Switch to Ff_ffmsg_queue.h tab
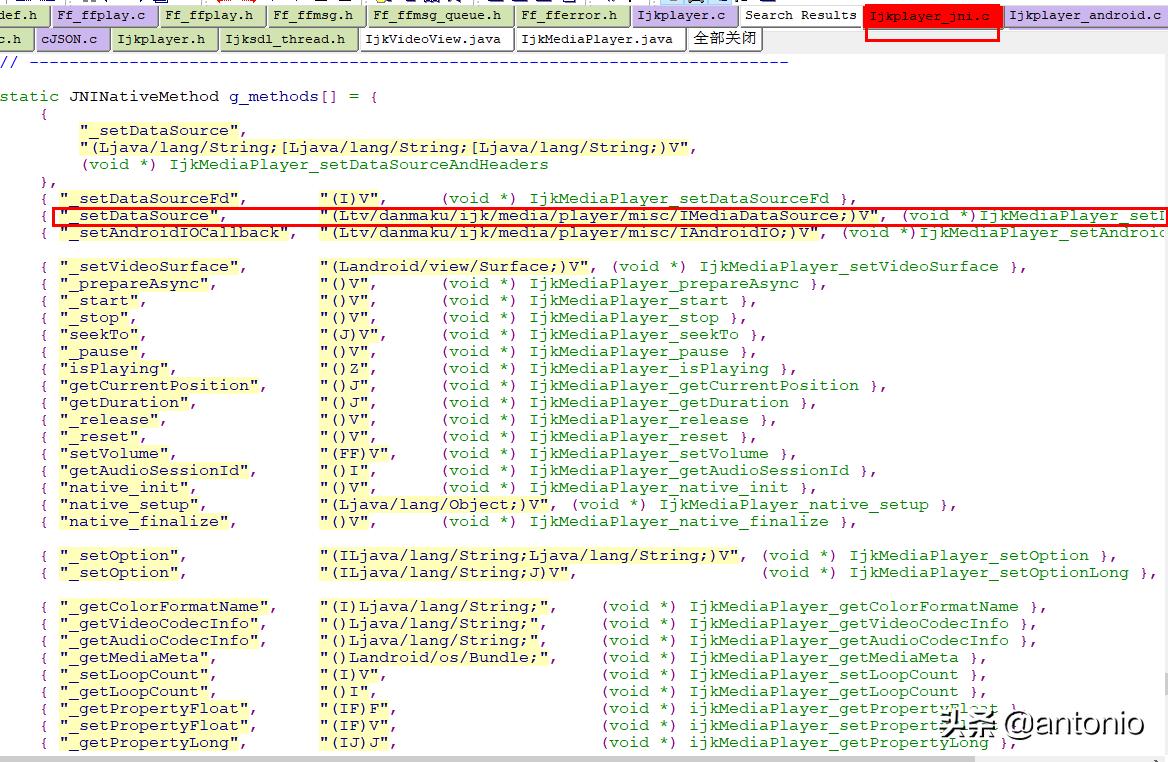 click(x=438, y=16)
